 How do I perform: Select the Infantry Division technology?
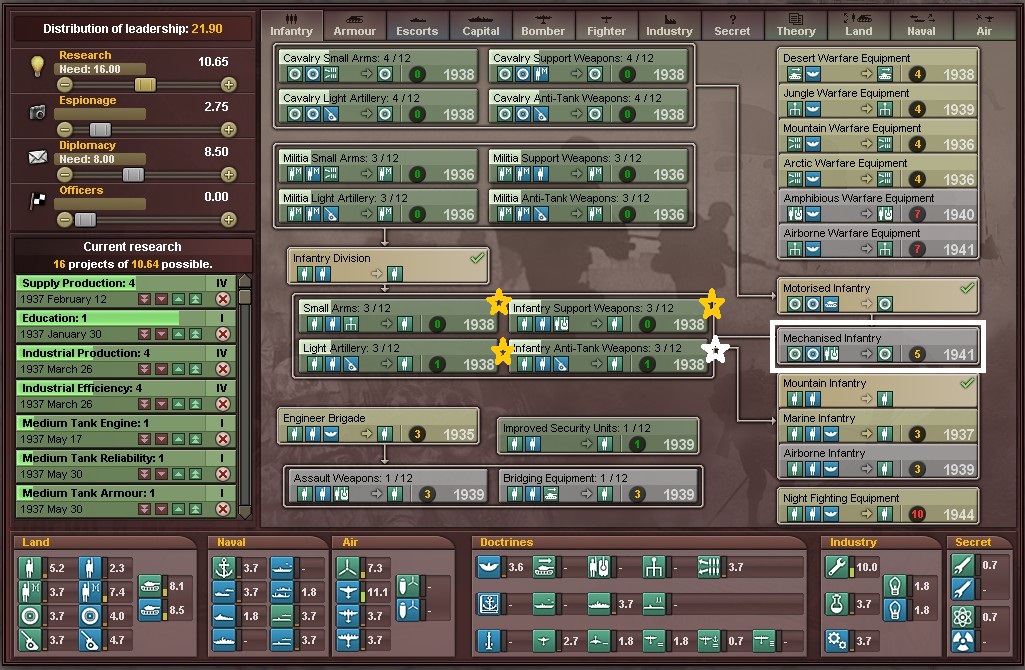click(388, 266)
